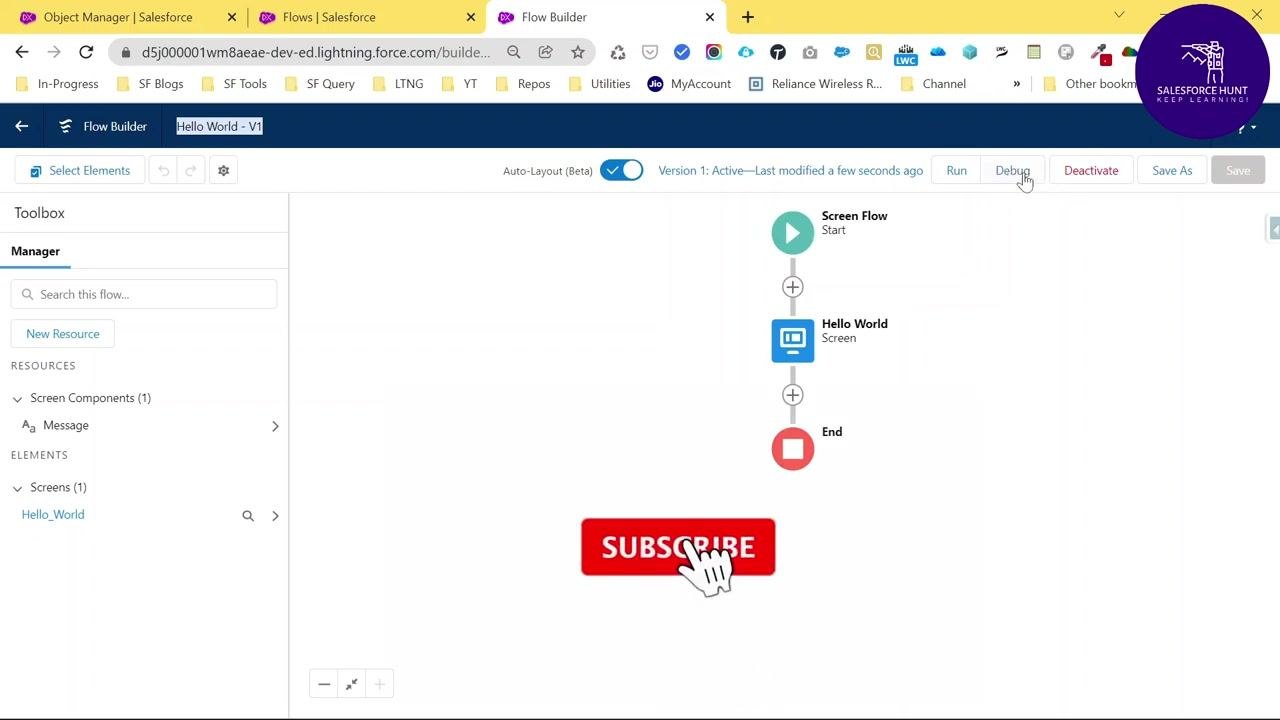Click the Message resource row
1280x720 pixels.
tap(144, 426)
